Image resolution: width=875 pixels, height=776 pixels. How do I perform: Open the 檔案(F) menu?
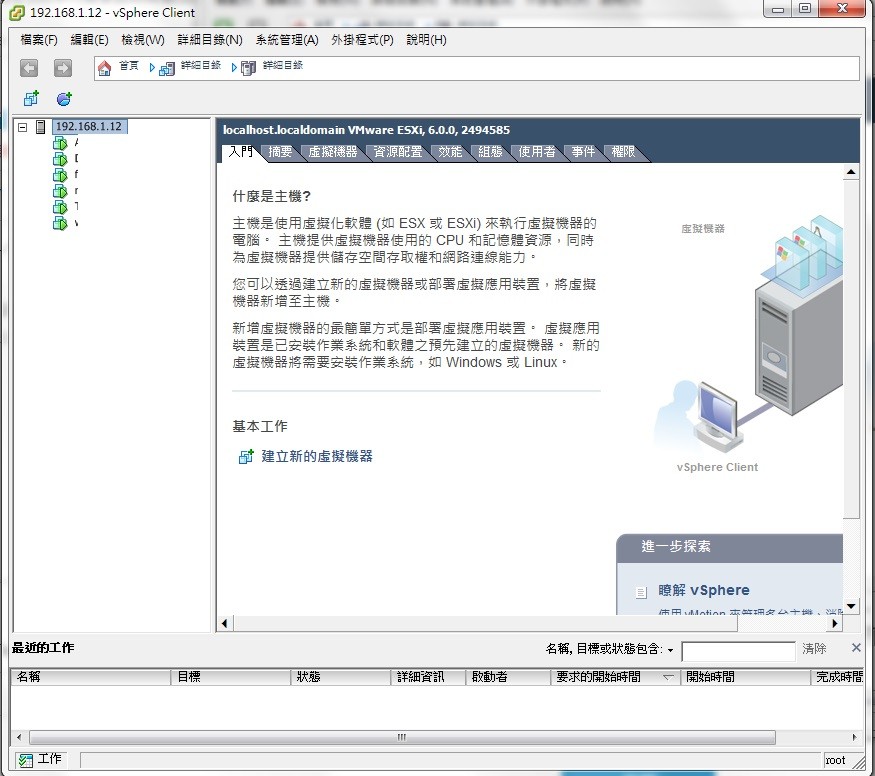click(x=39, y=40)
